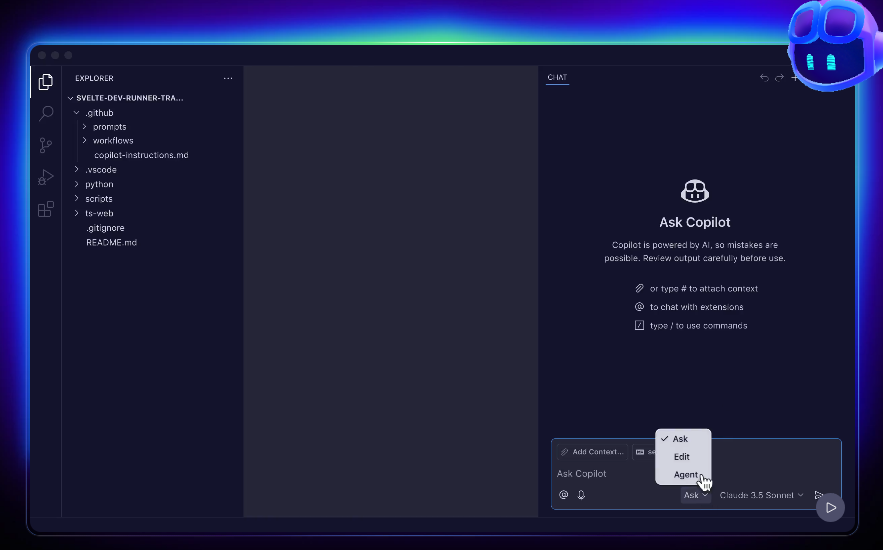The height and width of the screenshot is (550, 883).
Task: Select the workflows folder label
Action: click(x=113, y=140)
